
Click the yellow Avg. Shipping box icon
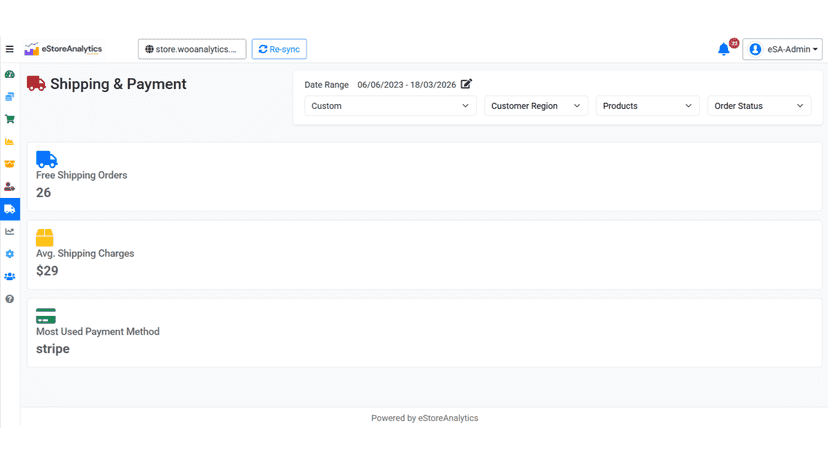click(x=44, y=238)
